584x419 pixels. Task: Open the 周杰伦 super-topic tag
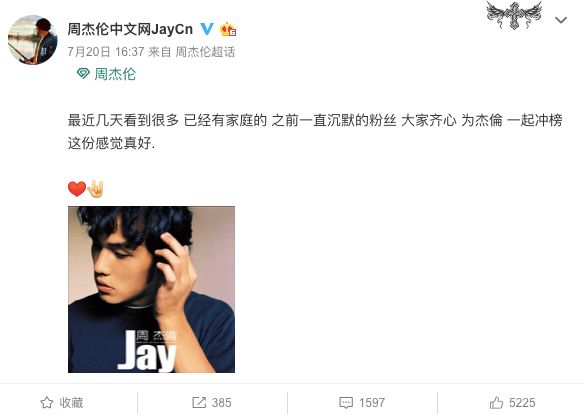(x=115, y=74)
